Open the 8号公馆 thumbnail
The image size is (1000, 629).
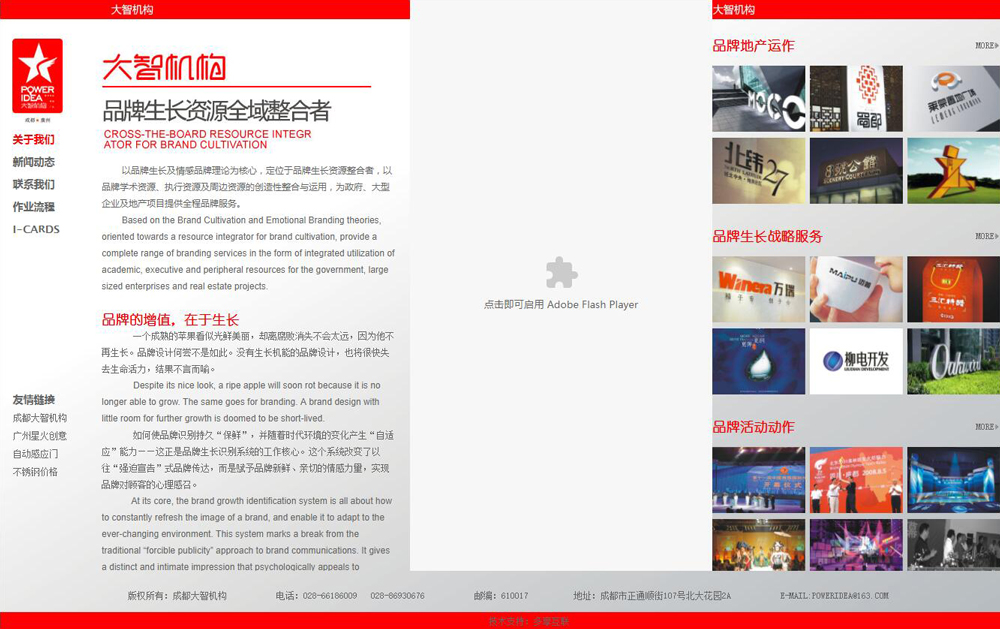856,171
